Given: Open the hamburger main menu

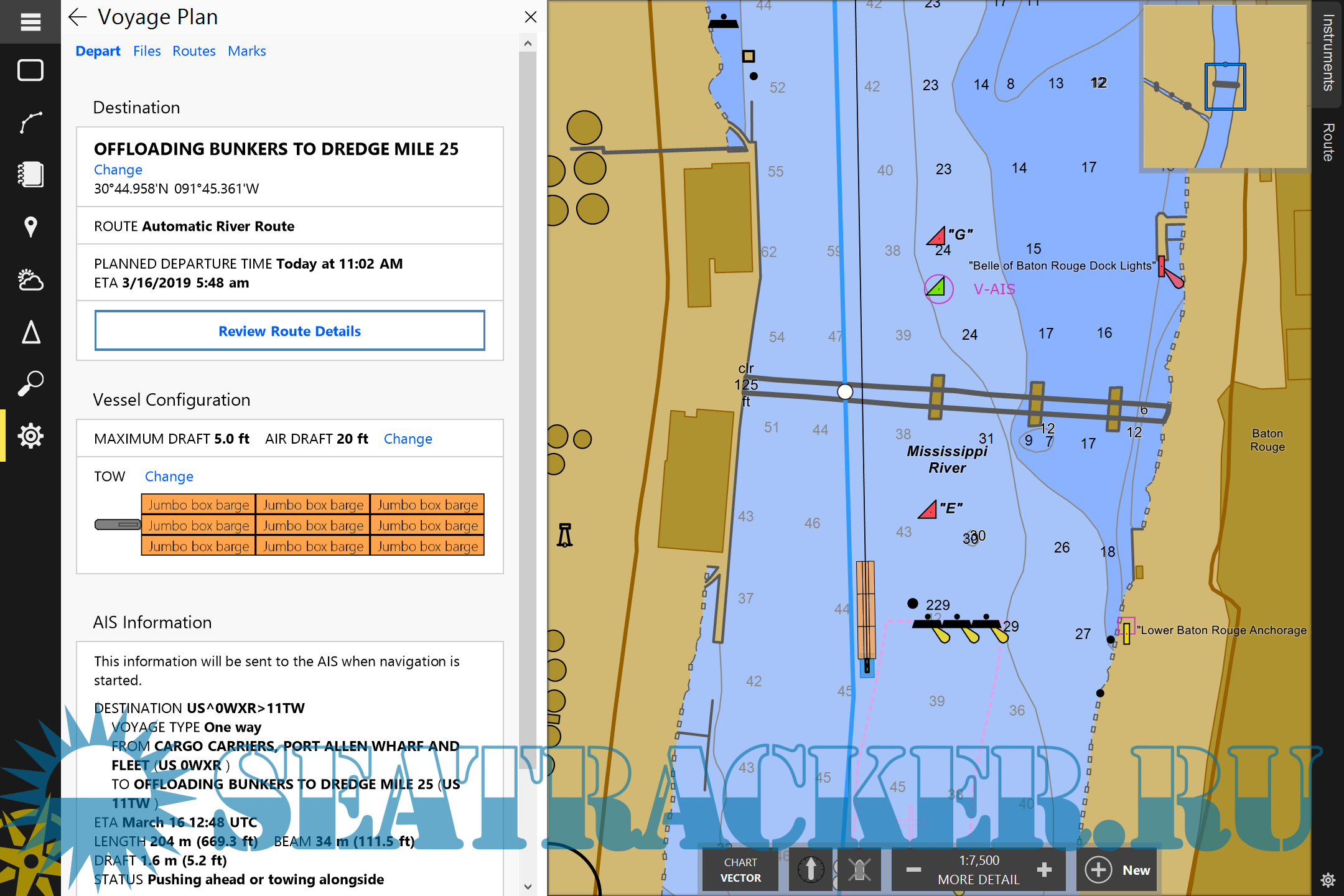Looking at the screenshot, I should (30, 22).
